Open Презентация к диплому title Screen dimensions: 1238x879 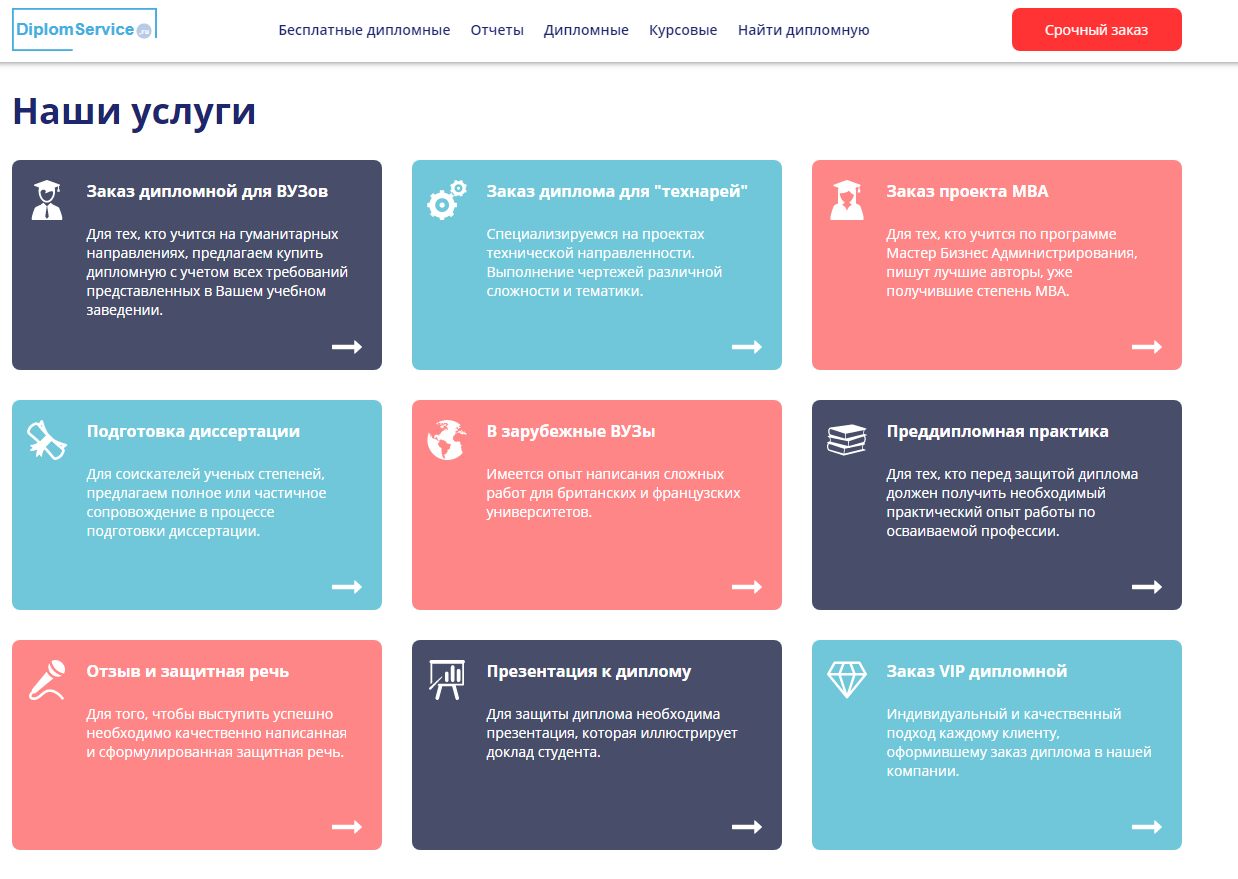coord(589,671)
